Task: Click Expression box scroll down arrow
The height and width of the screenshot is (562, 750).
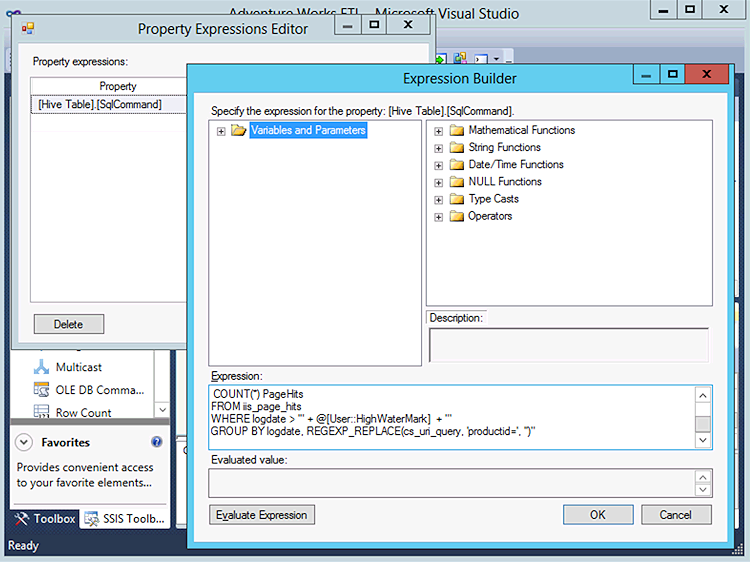Action: click(x=703, y=440)
